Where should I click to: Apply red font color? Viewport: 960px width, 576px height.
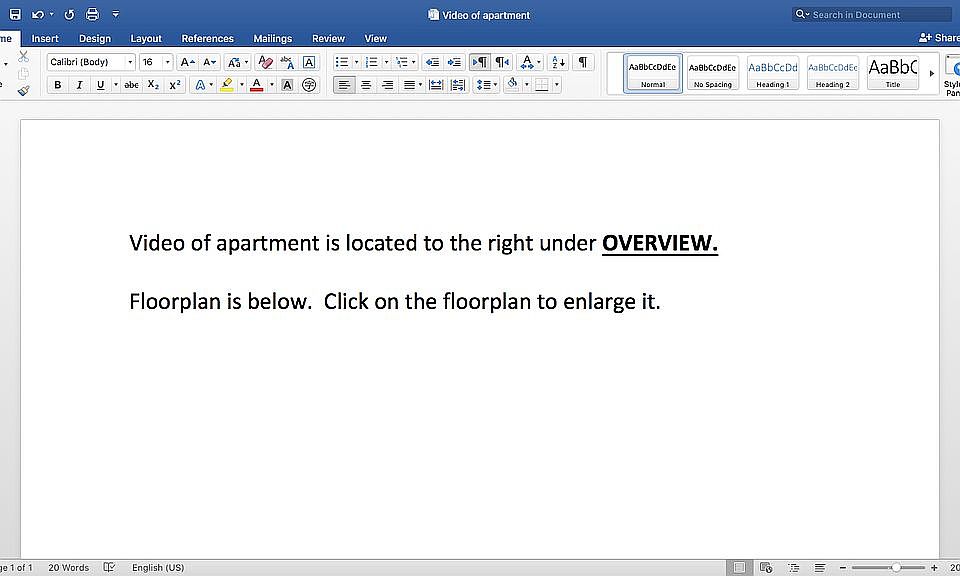point(257,85)
